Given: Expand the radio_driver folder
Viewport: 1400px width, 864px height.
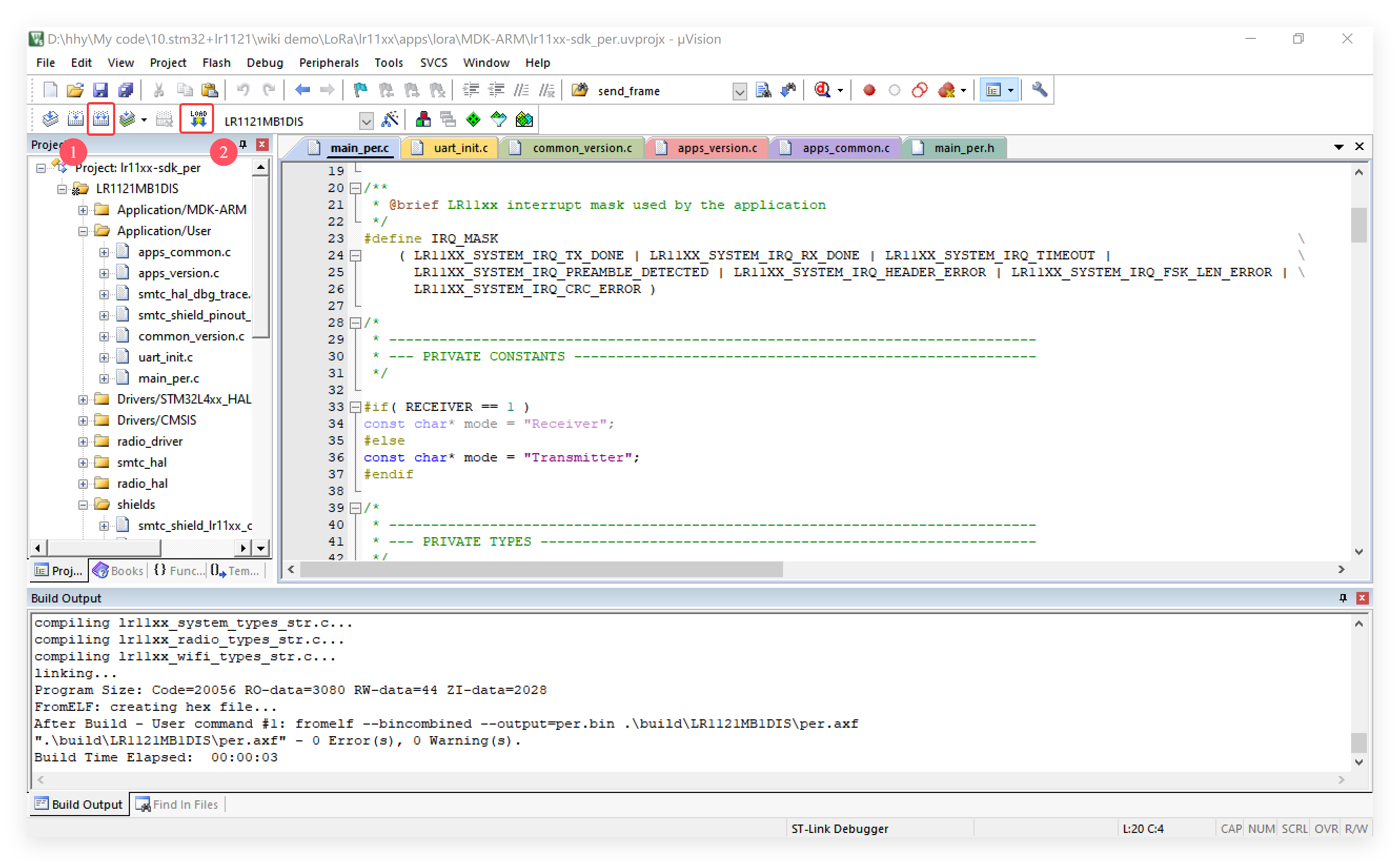Looking at the screenshot, I should pos(83,441).
